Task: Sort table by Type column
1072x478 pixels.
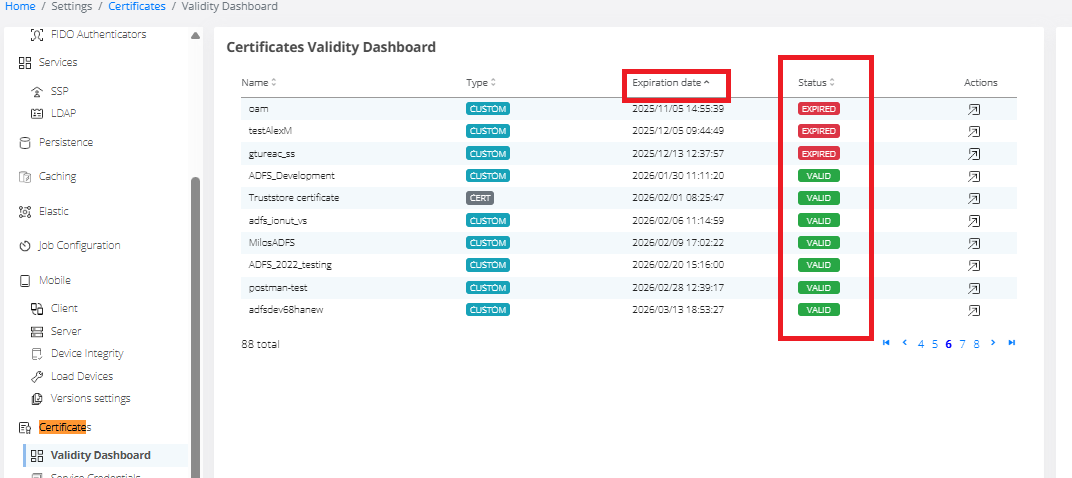Action: coord(481,83)
